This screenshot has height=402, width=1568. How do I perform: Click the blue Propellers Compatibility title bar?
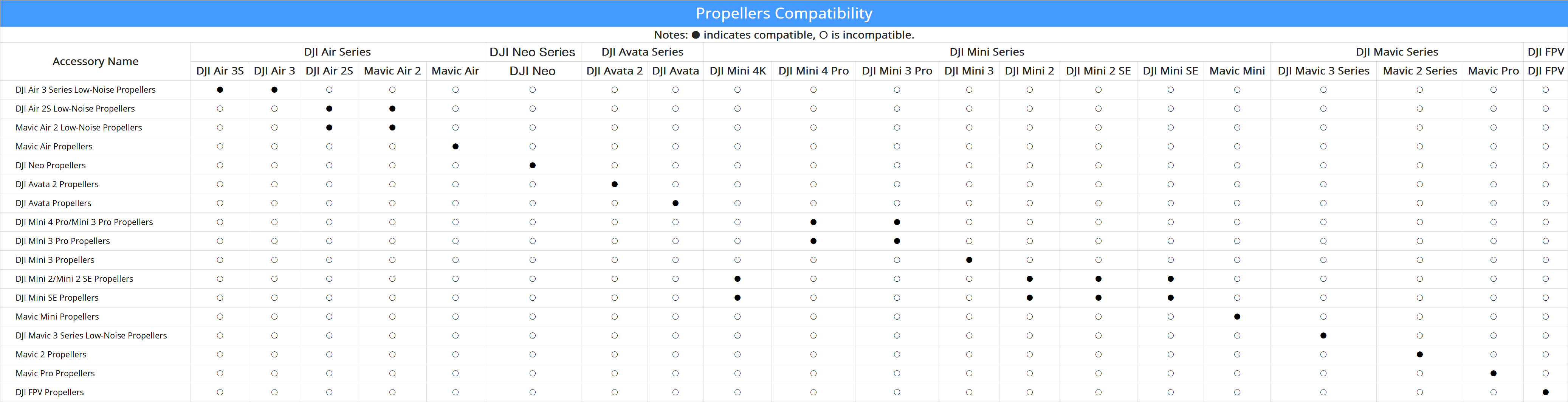click(x=784, y=13)
